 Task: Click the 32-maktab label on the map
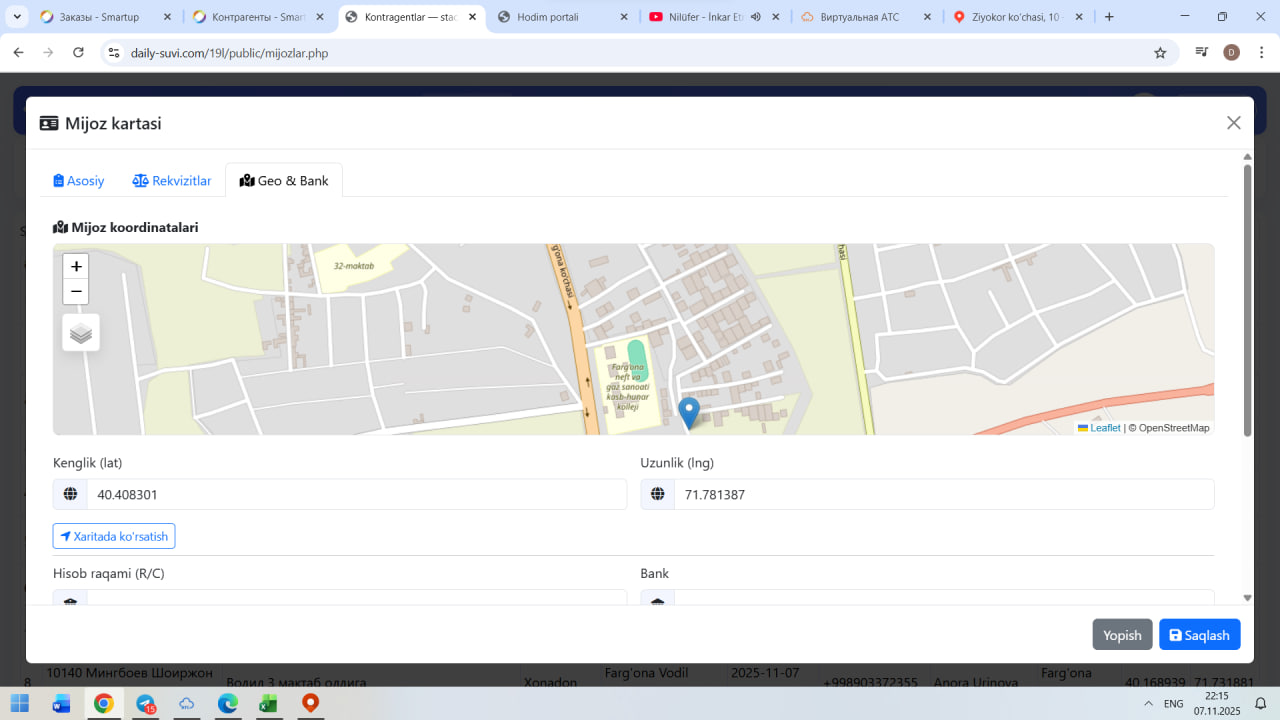(354, 266)
